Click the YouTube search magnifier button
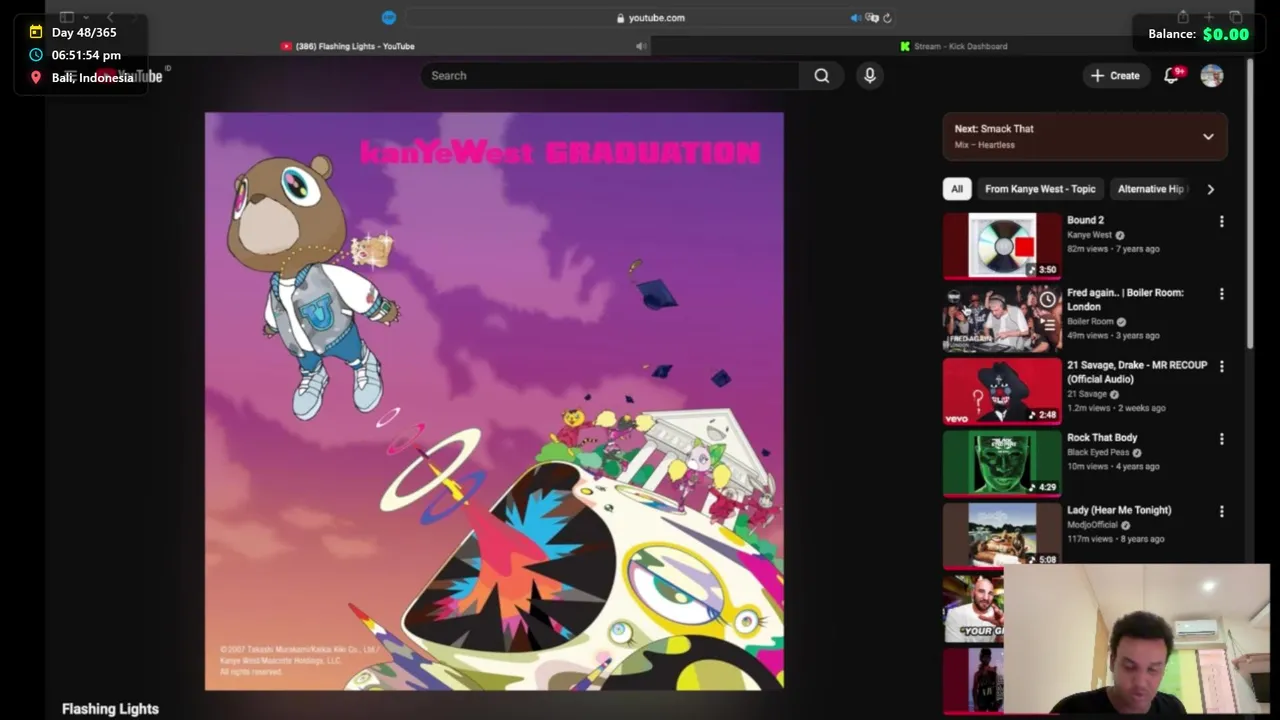 (821, 76)
